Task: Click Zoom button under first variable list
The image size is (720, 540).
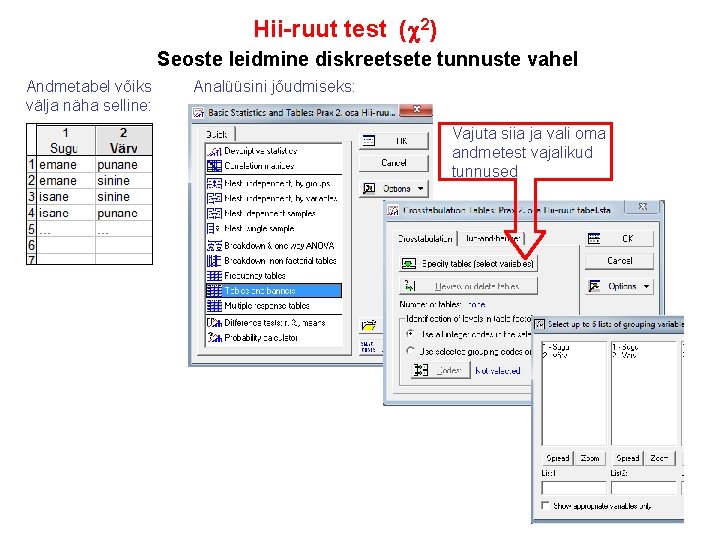Action: 590,458
